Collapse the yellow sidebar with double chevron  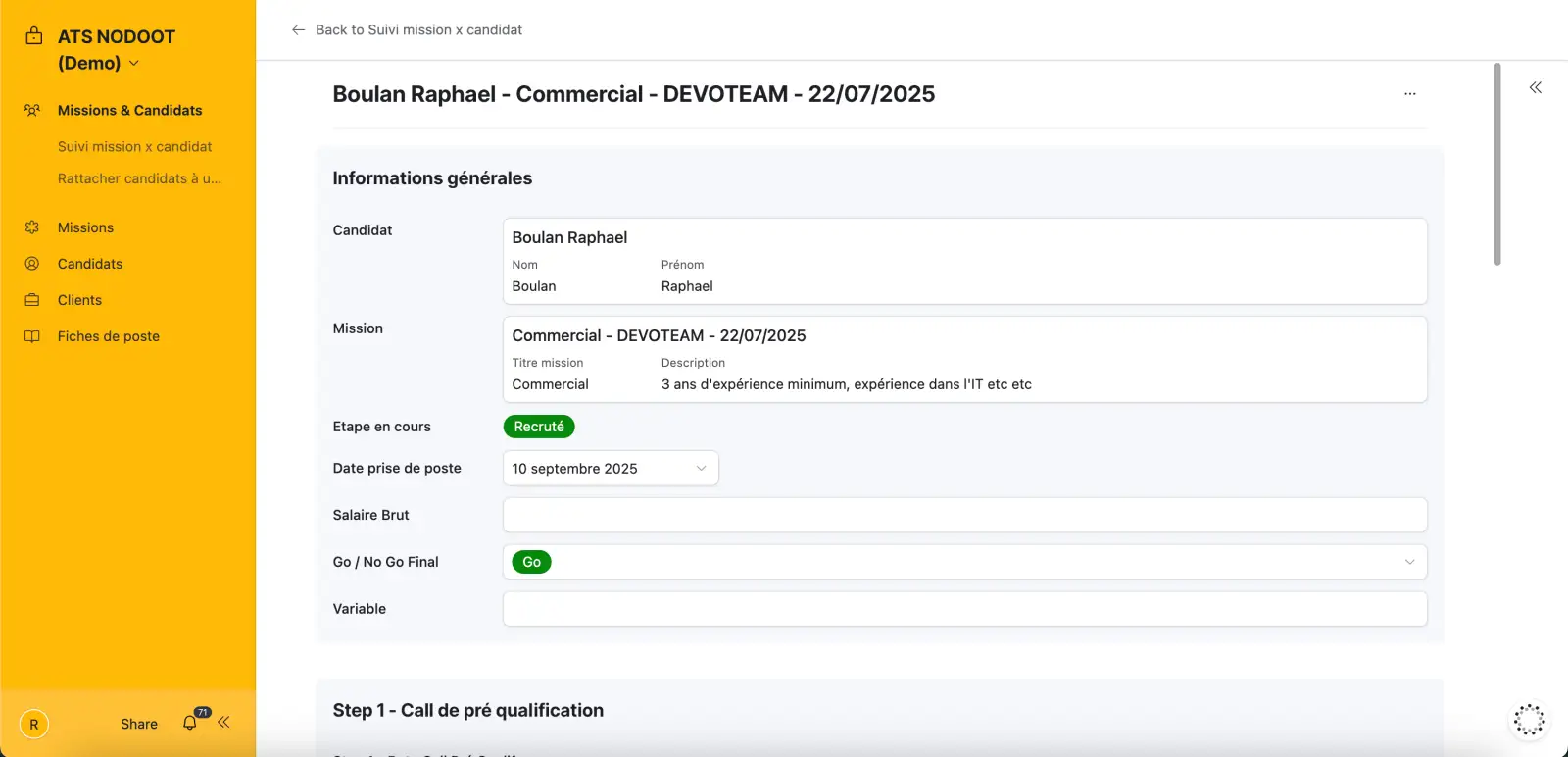tap(223, 722)
